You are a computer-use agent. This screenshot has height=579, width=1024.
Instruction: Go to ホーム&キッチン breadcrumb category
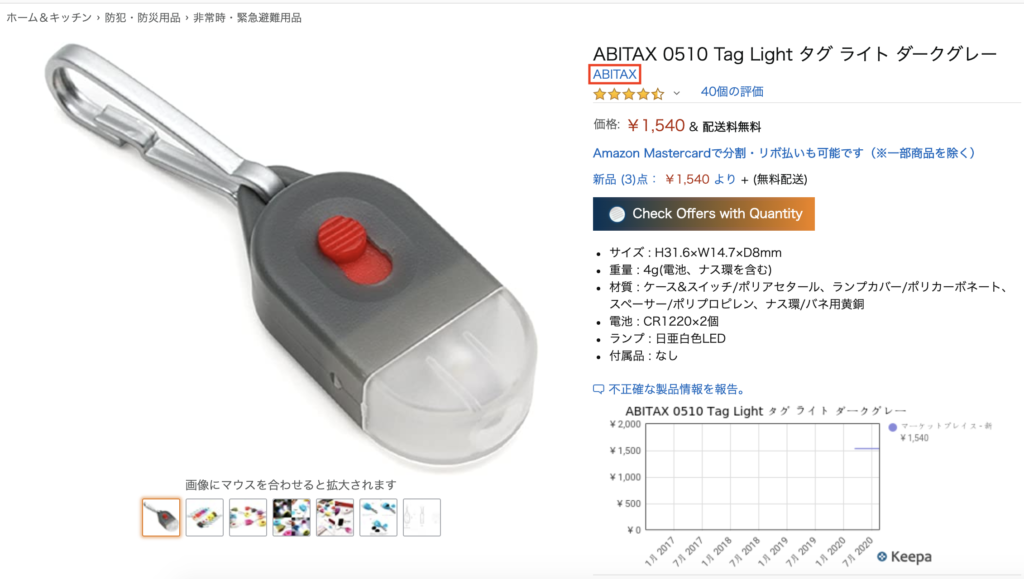pos(49,18)
